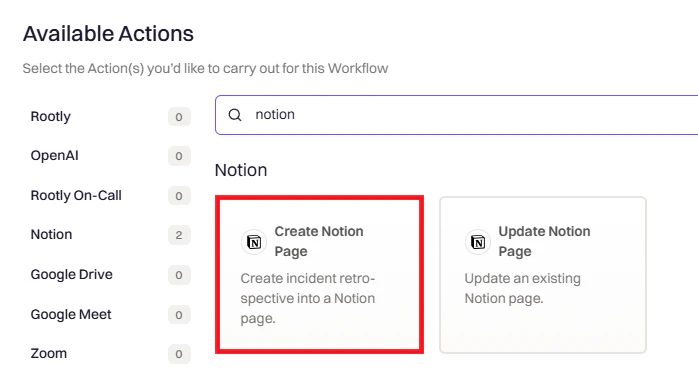The height and width of the screenshot is (382, 698).
Task: Click the 'Available Actions' heading
Action: pos(108,34)
